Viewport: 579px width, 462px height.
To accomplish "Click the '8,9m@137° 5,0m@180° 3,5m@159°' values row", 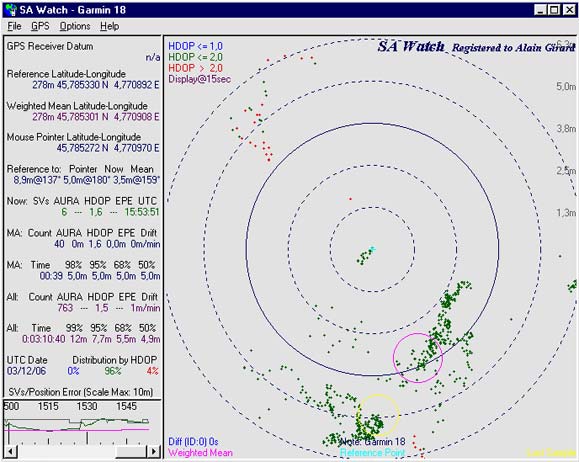I will point(87,180).
